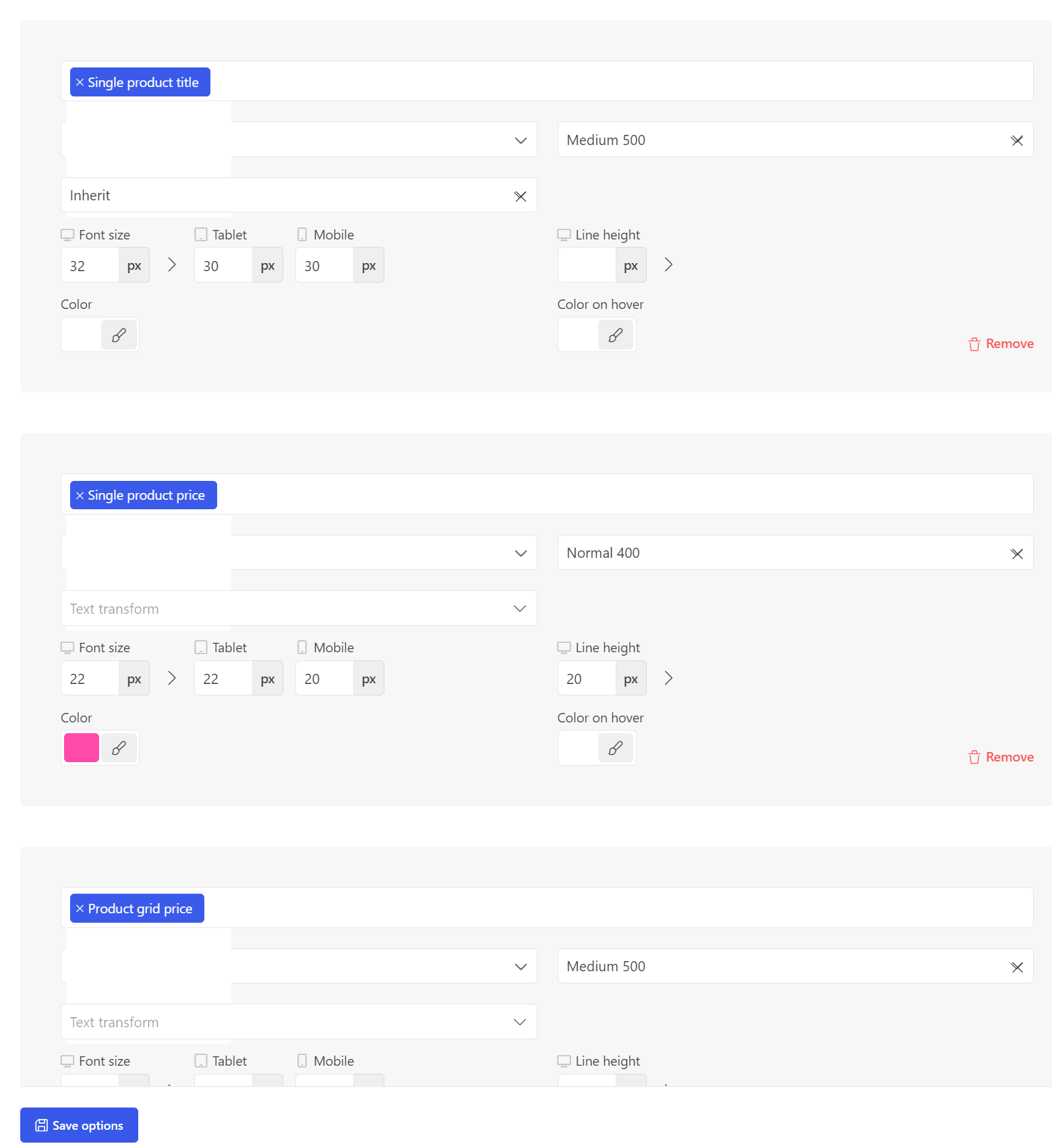Focus the Line height field of Single product title

click(x=587, y=265)
